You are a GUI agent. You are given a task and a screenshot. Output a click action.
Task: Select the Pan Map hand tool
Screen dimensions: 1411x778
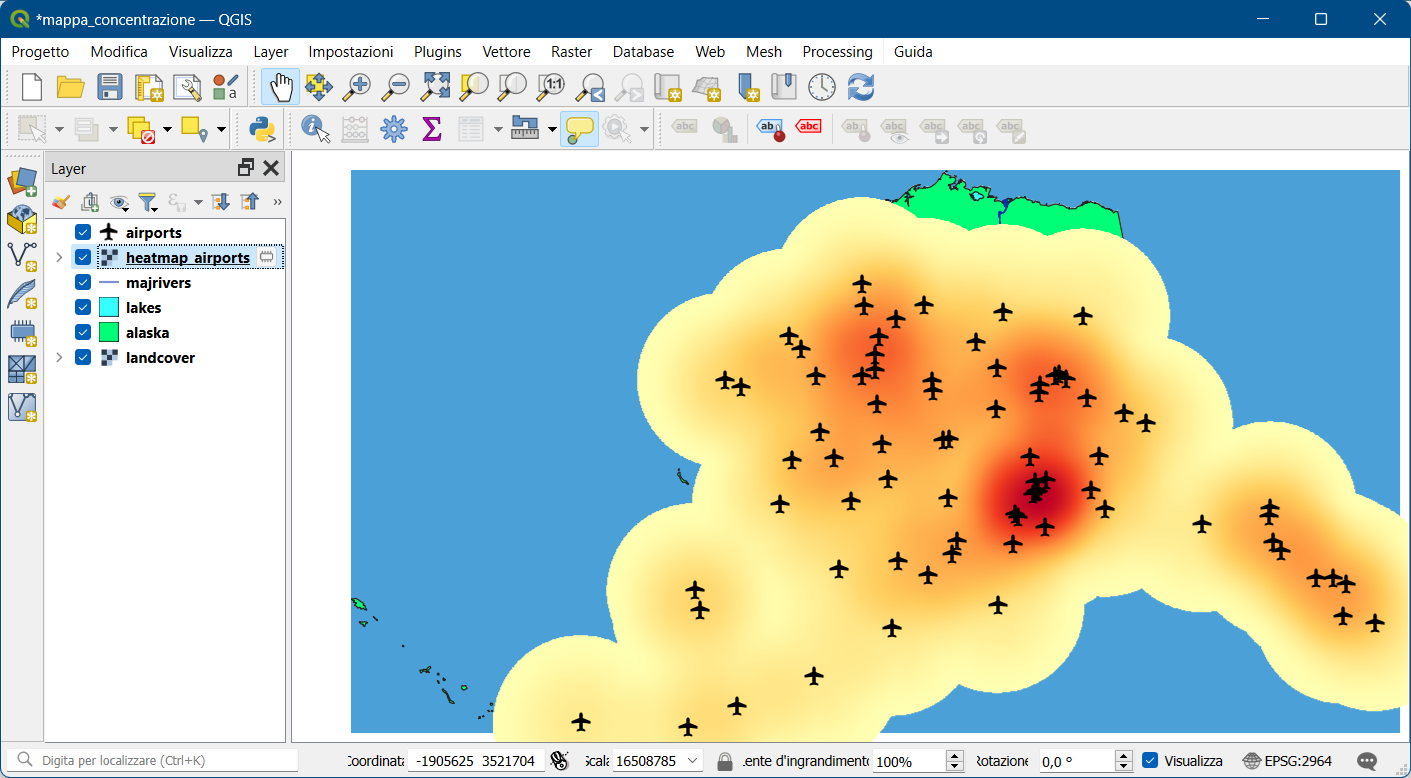[280, 87]
